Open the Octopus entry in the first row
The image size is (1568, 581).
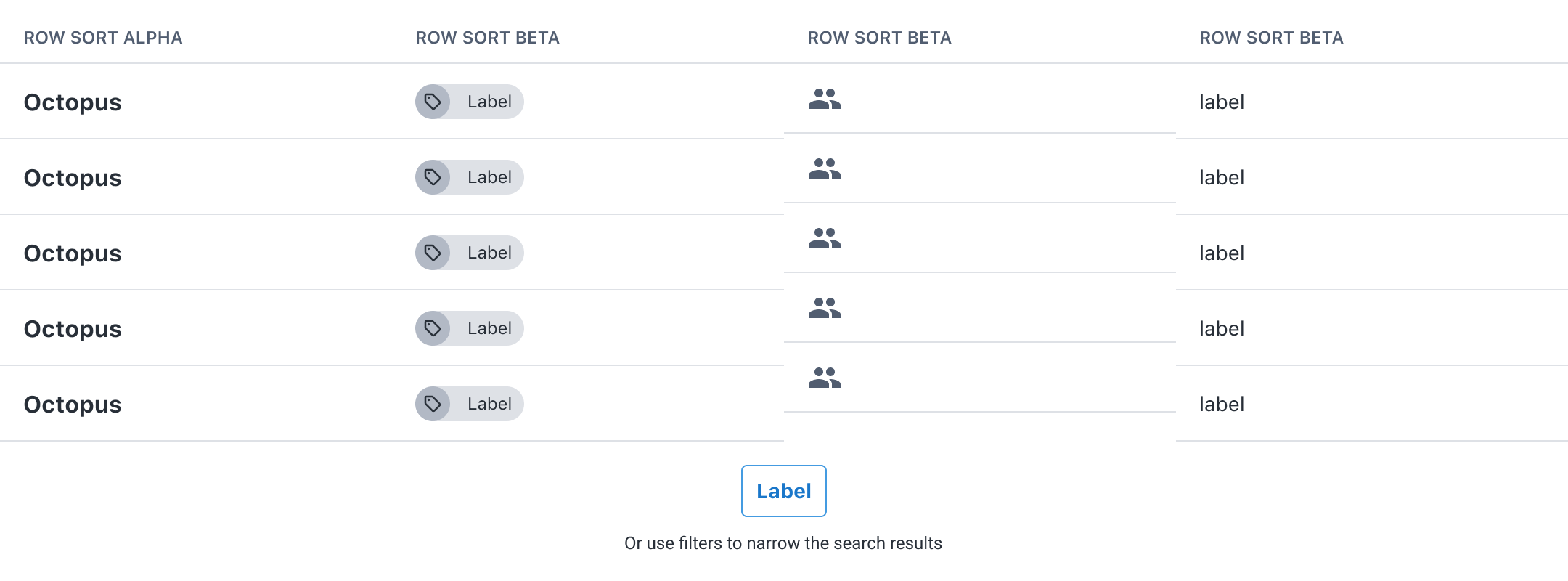73,102
